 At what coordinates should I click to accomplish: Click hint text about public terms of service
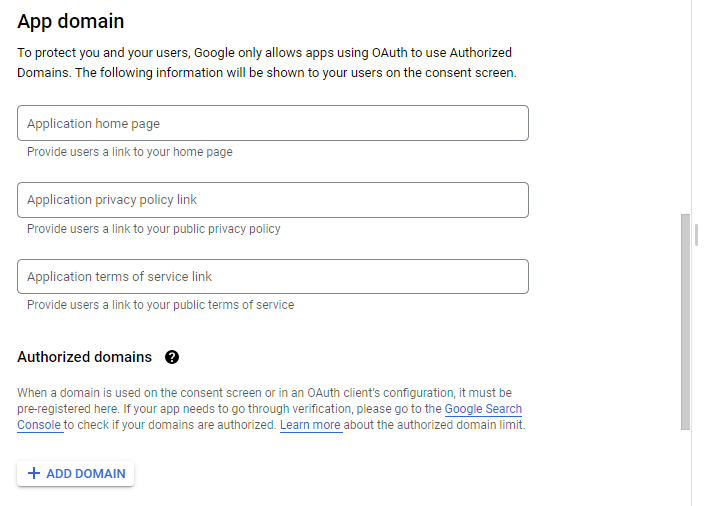tap(161, 305)
